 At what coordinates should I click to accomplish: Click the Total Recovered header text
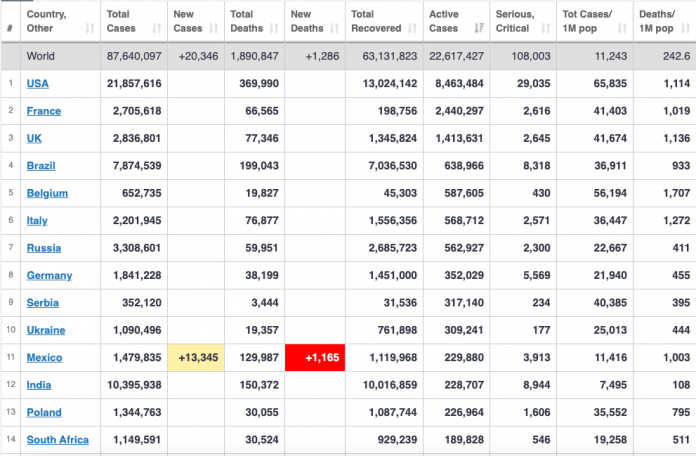coord(376,21)
